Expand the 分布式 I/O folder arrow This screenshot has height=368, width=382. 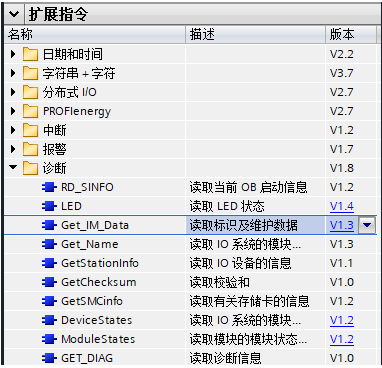pyautogui.click(x=13, y=92)
